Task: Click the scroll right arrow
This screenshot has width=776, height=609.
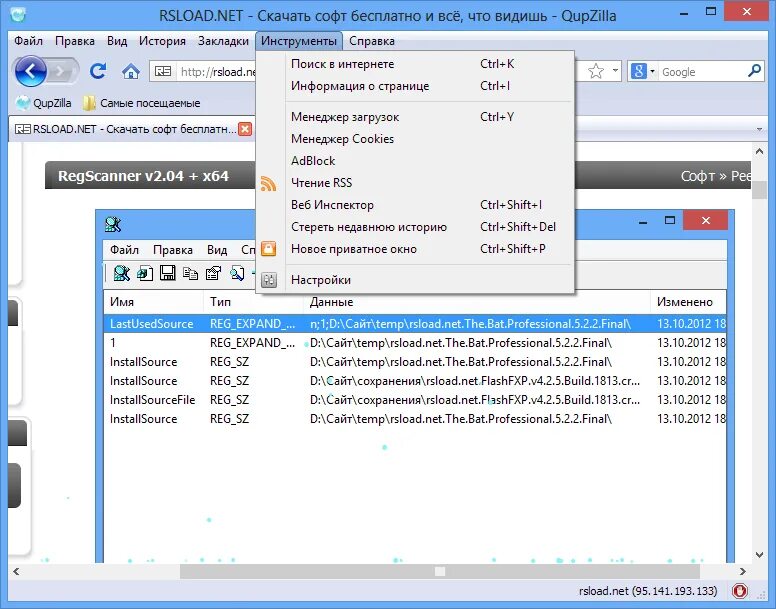Action: [x=742, y=571]
